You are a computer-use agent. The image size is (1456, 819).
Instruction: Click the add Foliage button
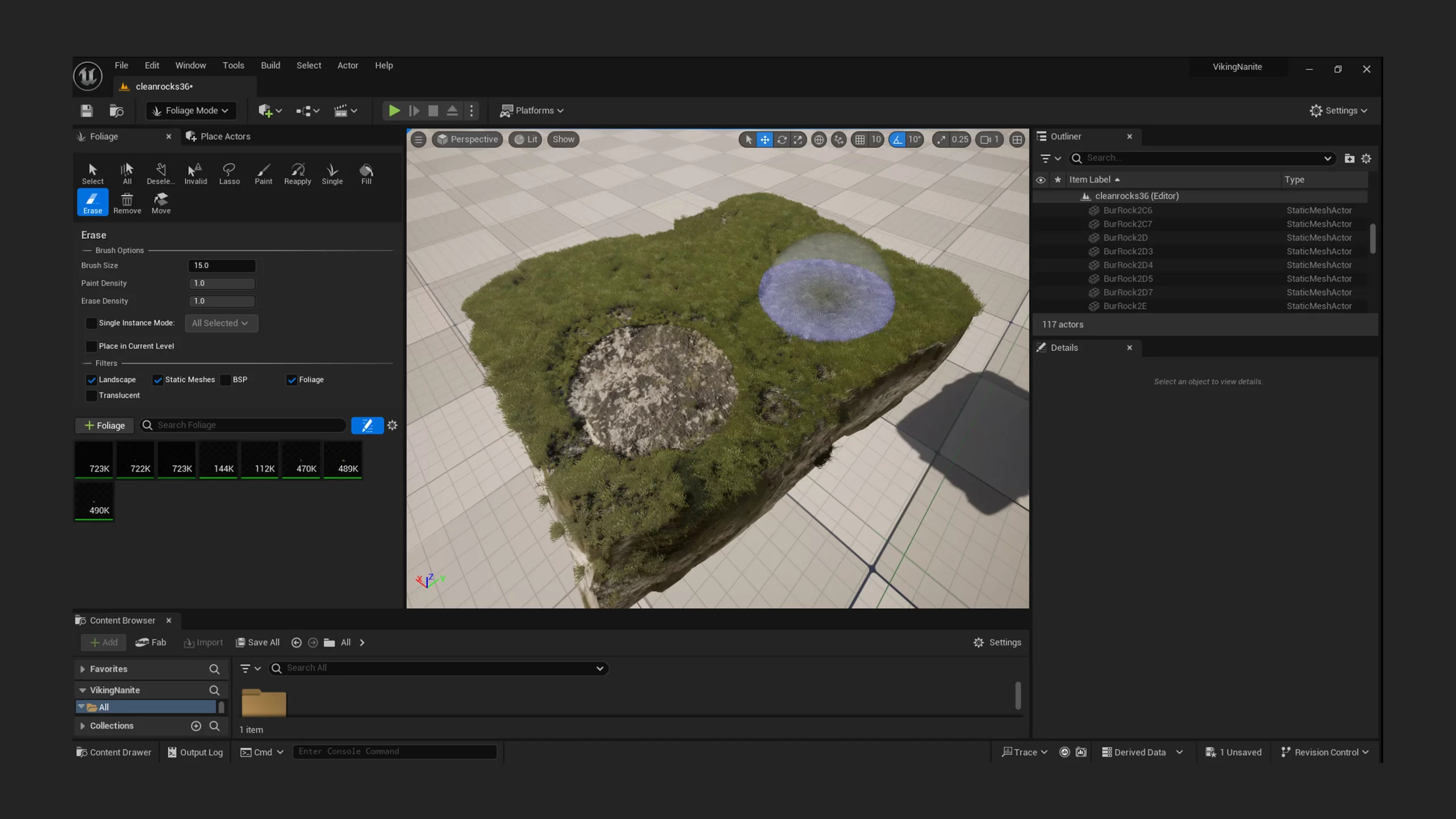point(105,425)
